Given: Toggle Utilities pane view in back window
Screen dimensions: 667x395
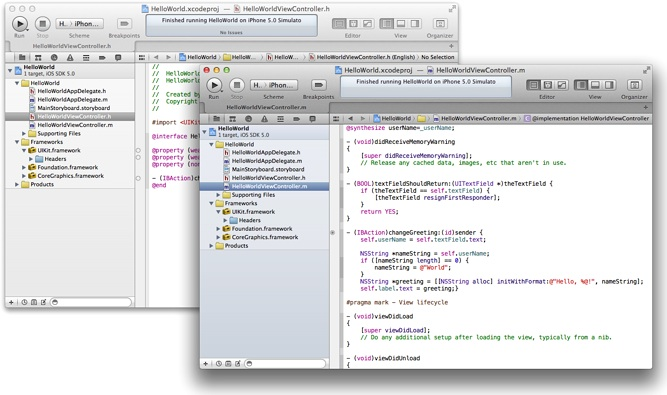Looking at the screenshot, I should tap(414, 24).
